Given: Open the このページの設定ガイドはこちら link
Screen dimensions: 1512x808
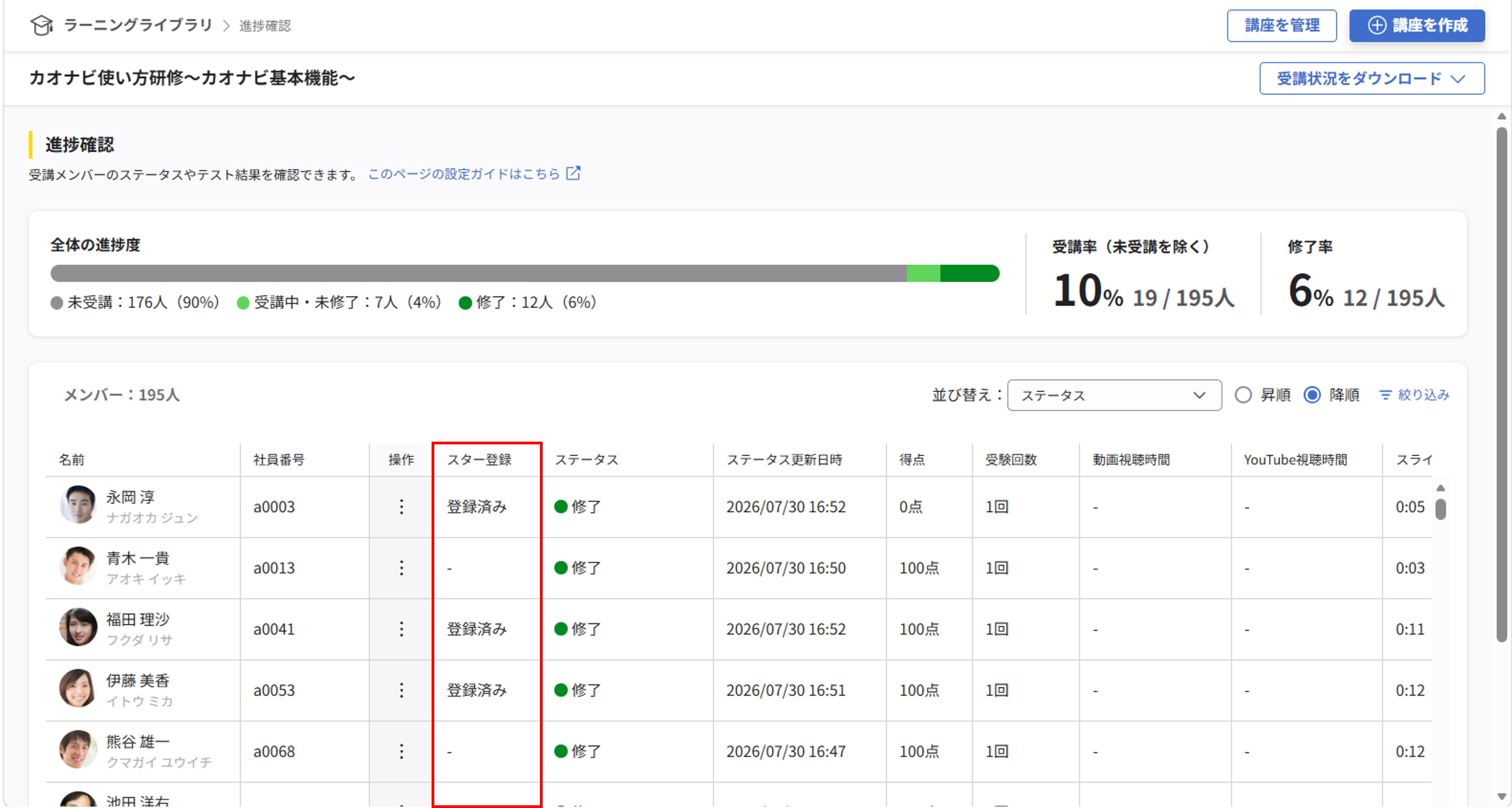Looking at the screenshot, I should (x=464, y=174).
